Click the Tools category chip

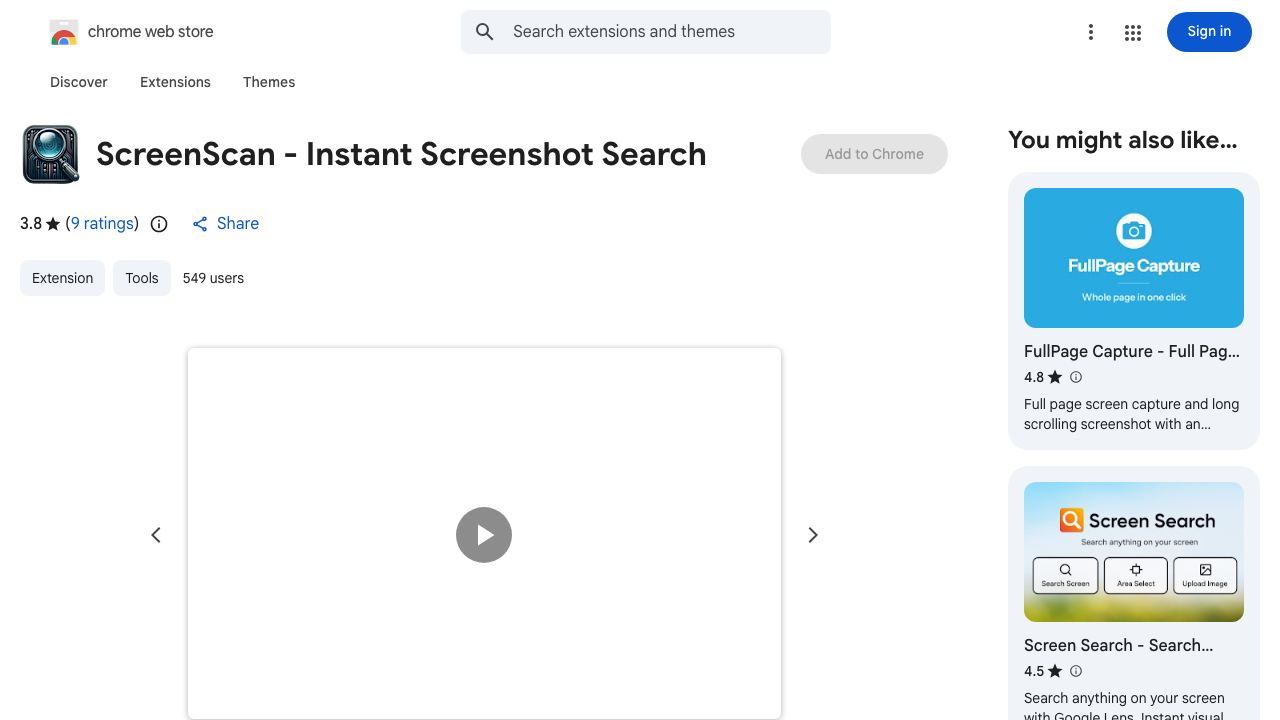coord(142,278)
